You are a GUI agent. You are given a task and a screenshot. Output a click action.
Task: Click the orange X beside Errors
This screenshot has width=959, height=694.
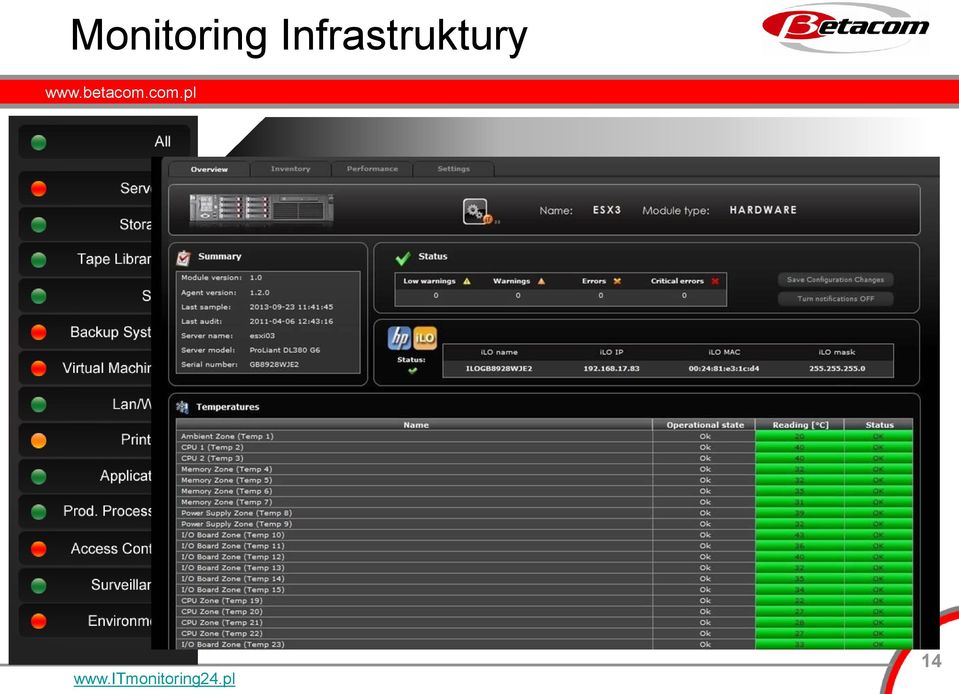(x=617, y=281)
